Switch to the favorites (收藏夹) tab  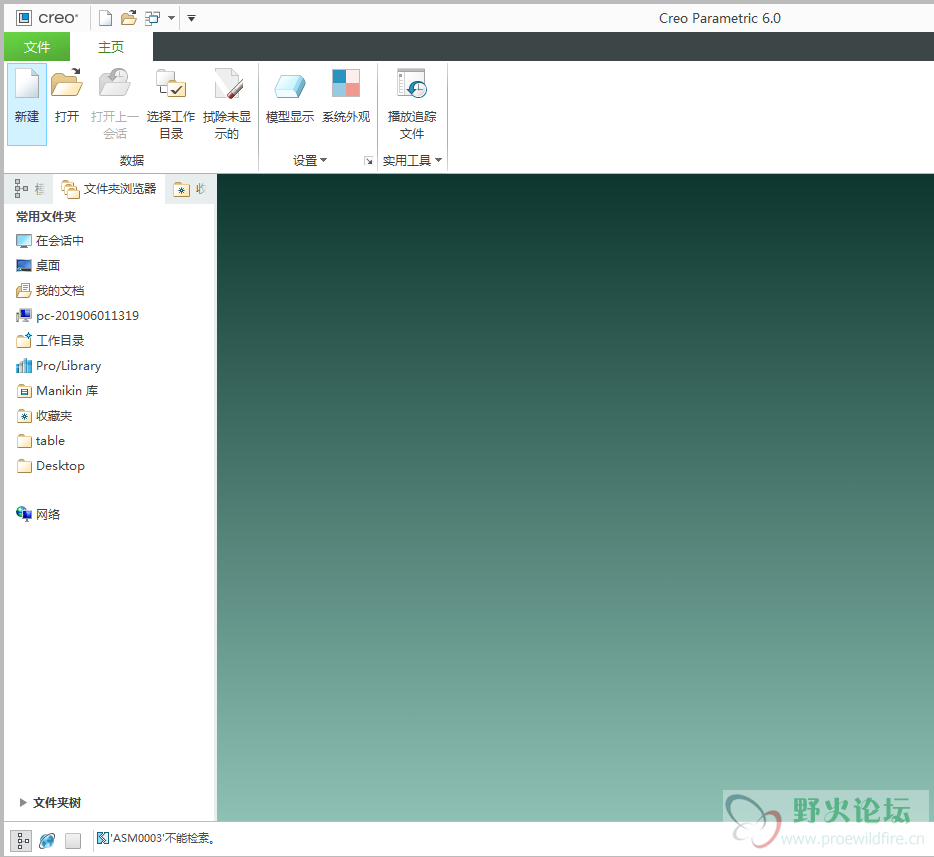click(x=190, y=189)
